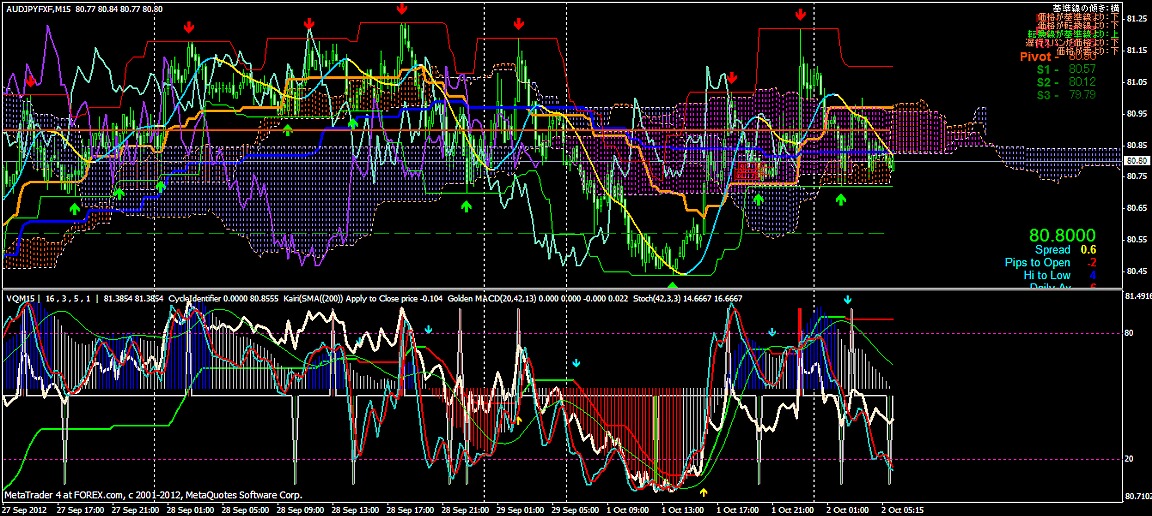Click the 80.55 price axis label
This screenshot has height=516, width=1152.
tap(1137, 240)
